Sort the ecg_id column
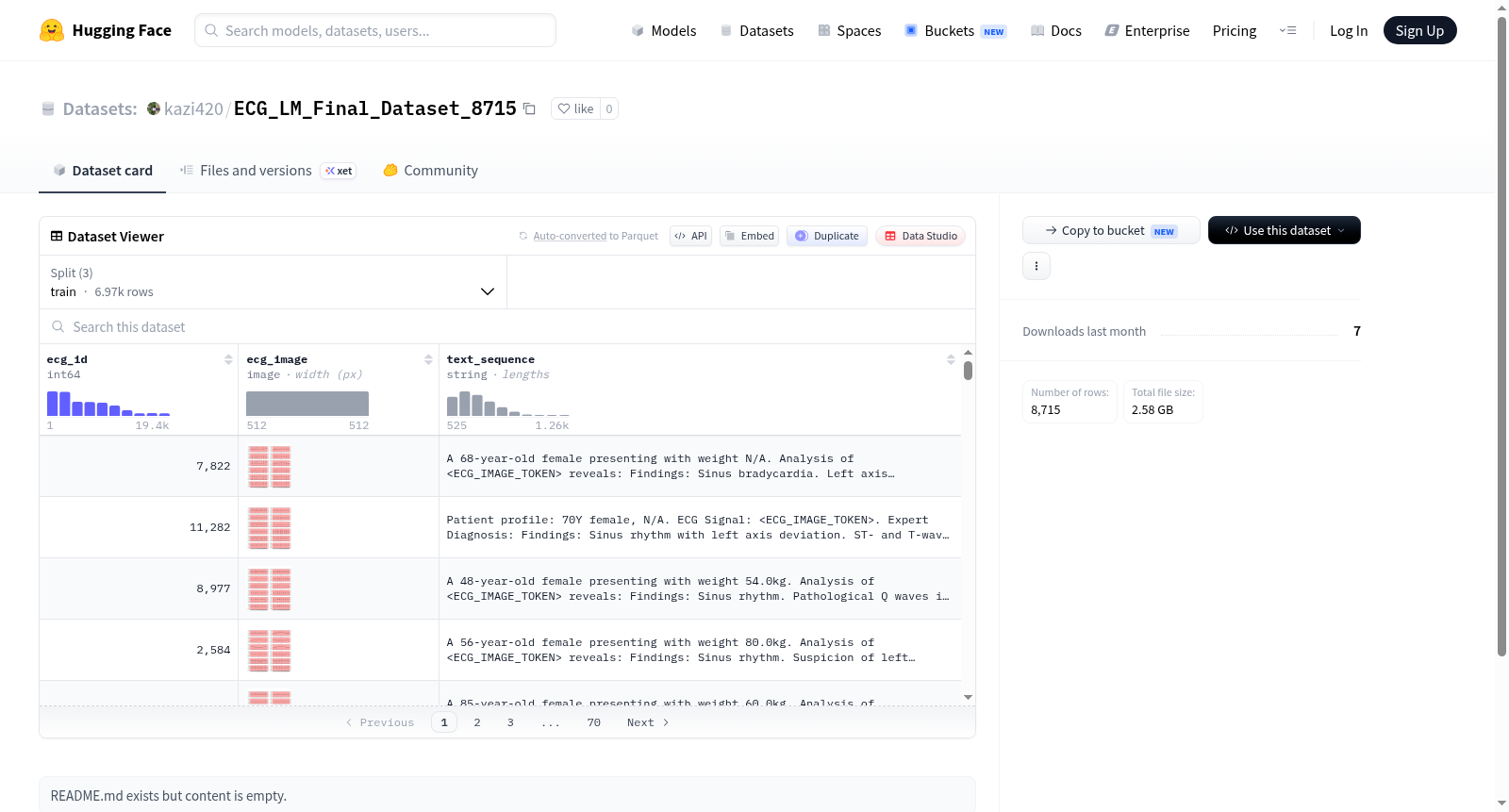1509x812 pixels. [x=228, y=359]
